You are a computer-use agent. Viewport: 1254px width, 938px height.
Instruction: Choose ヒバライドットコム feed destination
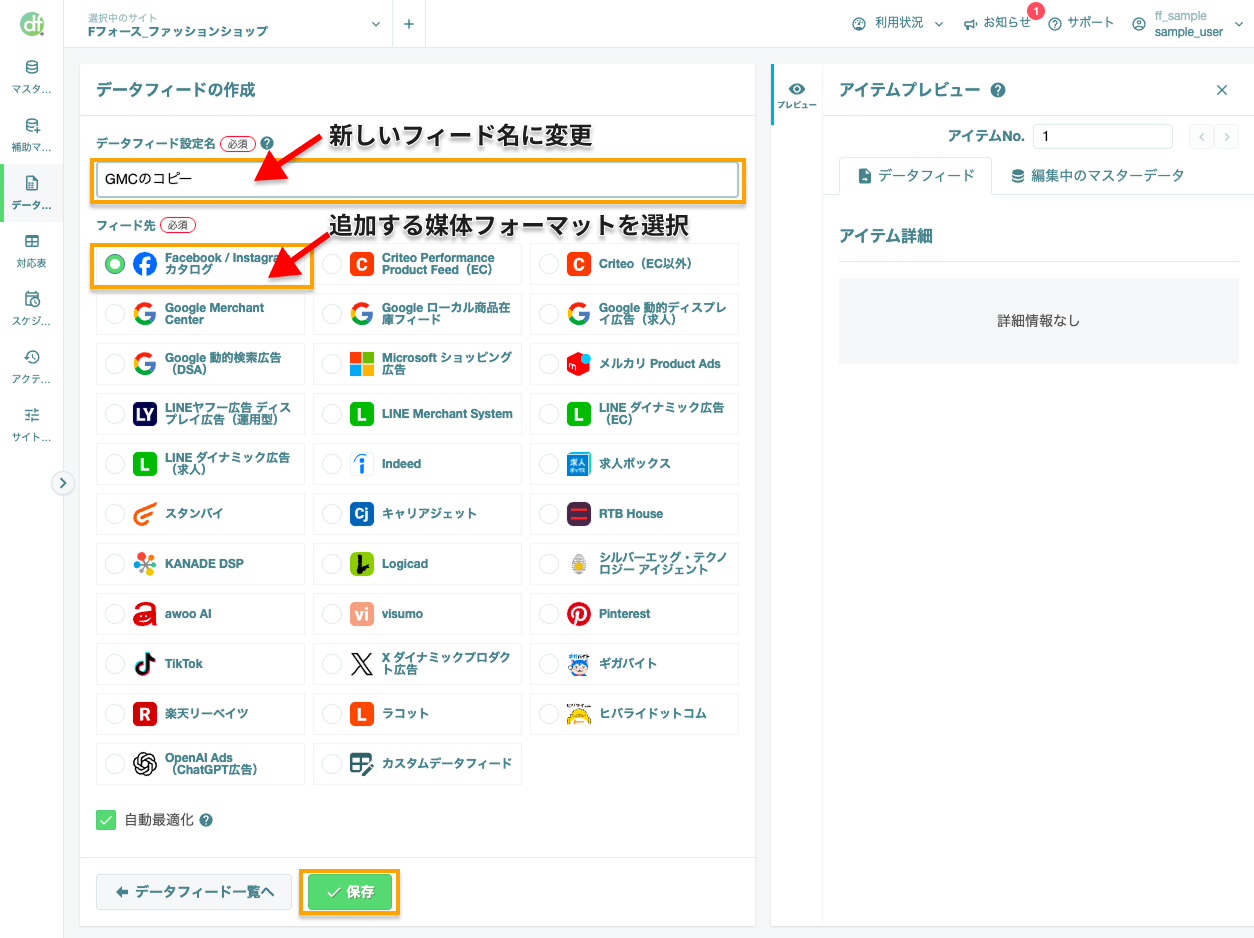(635, 714)
